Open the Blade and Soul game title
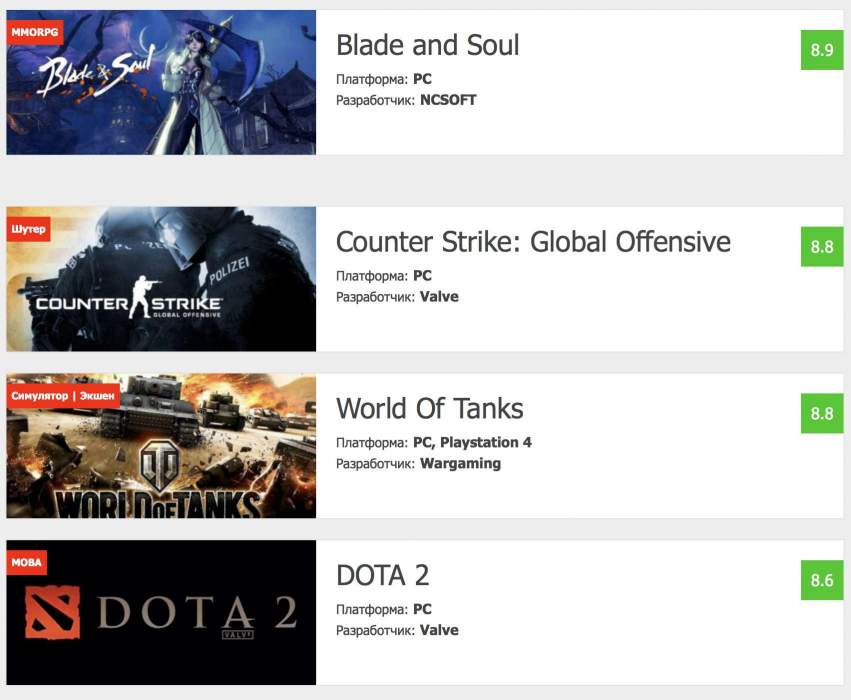The image size is (851, 700). coord(427,45)
